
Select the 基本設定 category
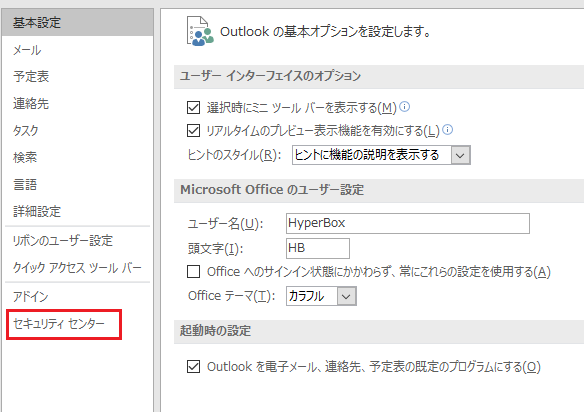tap(77, 23)
